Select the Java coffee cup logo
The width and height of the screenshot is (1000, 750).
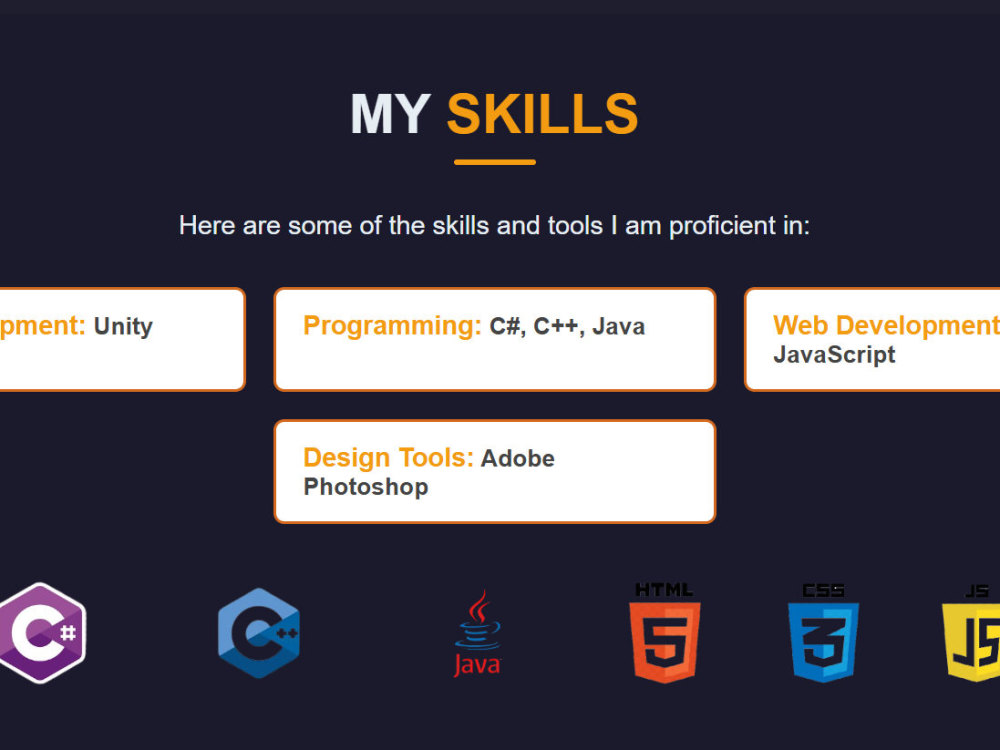478,633
